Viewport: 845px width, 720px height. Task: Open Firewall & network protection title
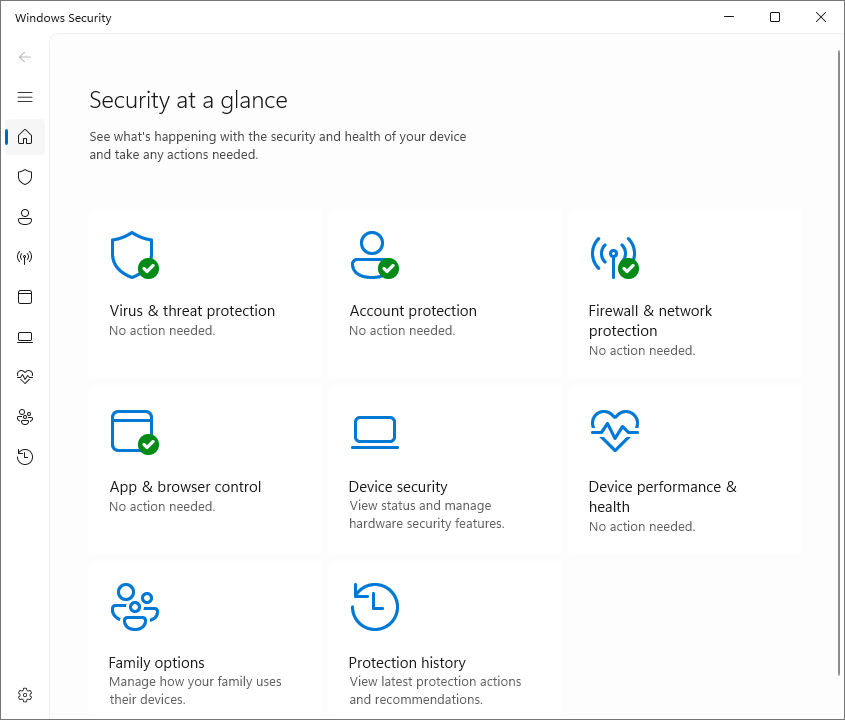click(x=650, y=321)
